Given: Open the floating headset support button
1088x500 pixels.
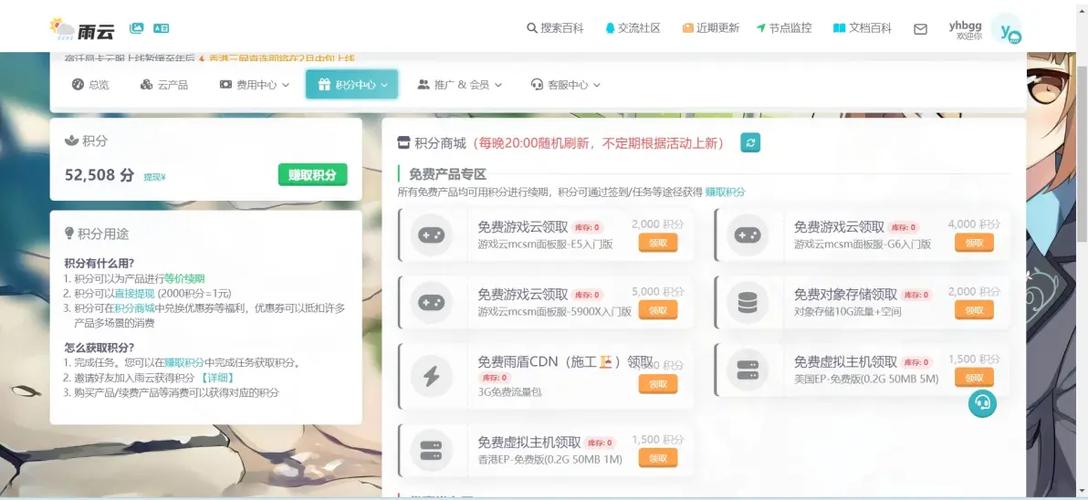Looking at the screenshot, I should [x=982, y=403].
